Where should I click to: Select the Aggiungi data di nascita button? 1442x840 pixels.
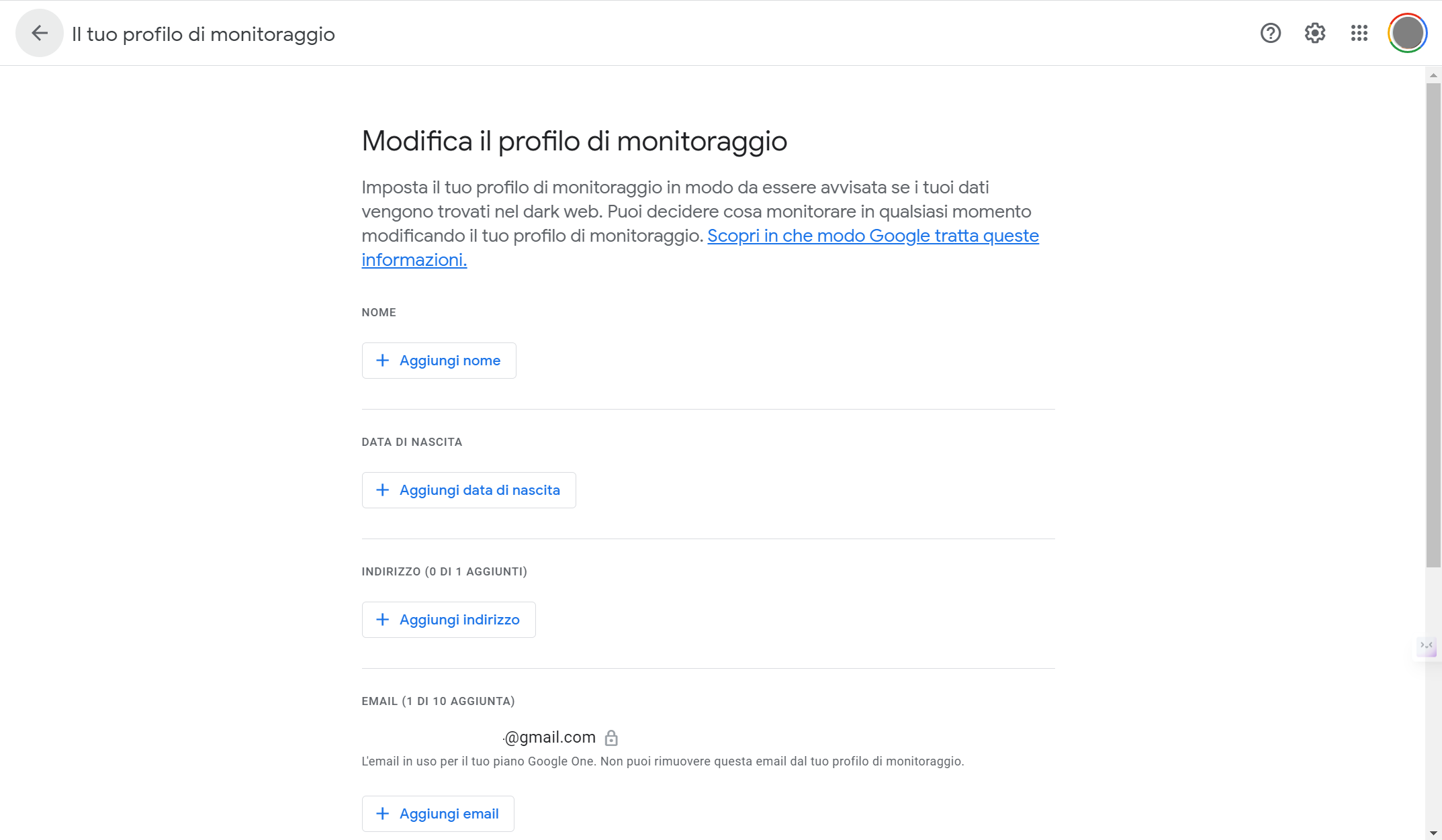pyautogui.click(x=468, y=489)
